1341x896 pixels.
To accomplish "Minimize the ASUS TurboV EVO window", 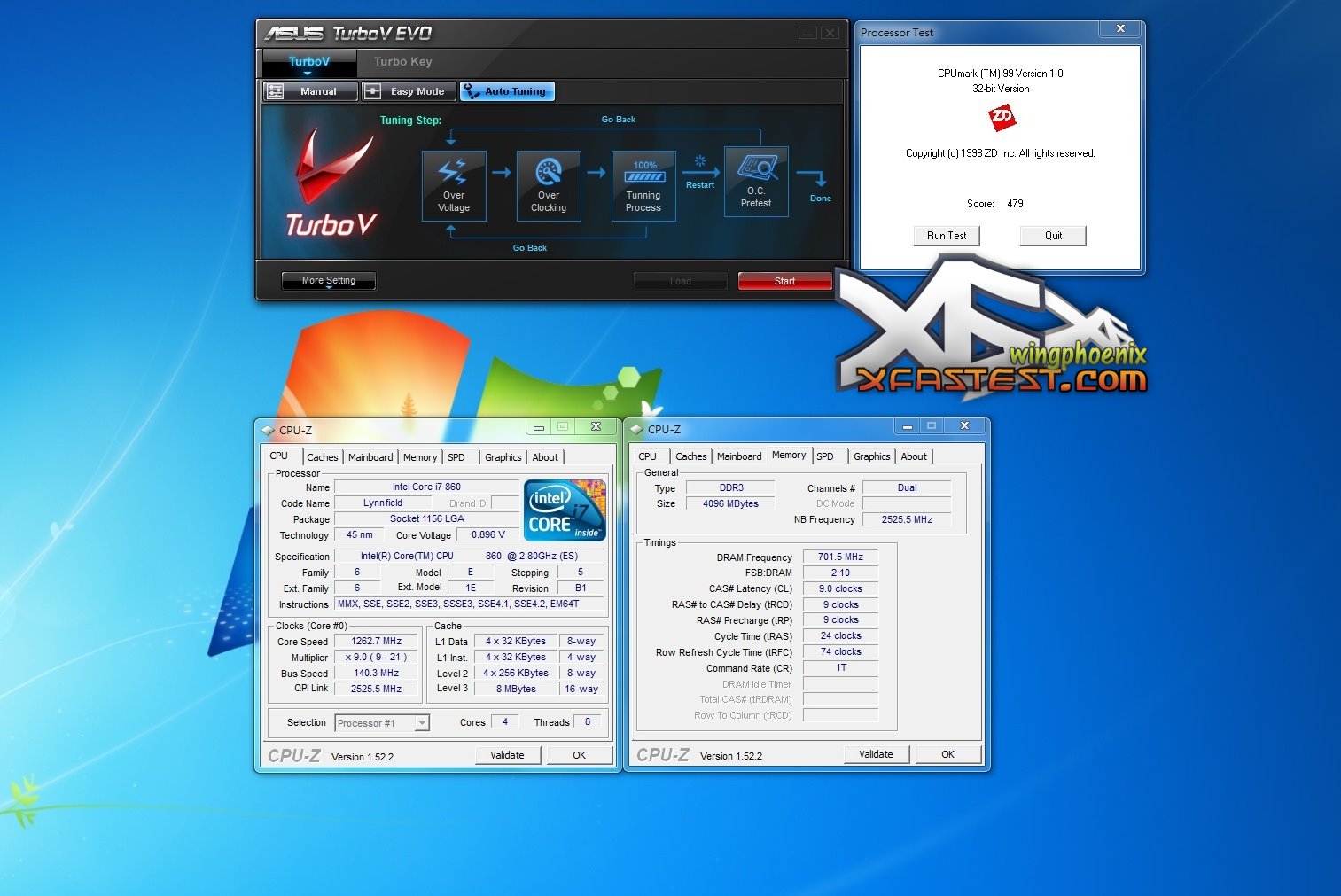I will click(807, 33).
